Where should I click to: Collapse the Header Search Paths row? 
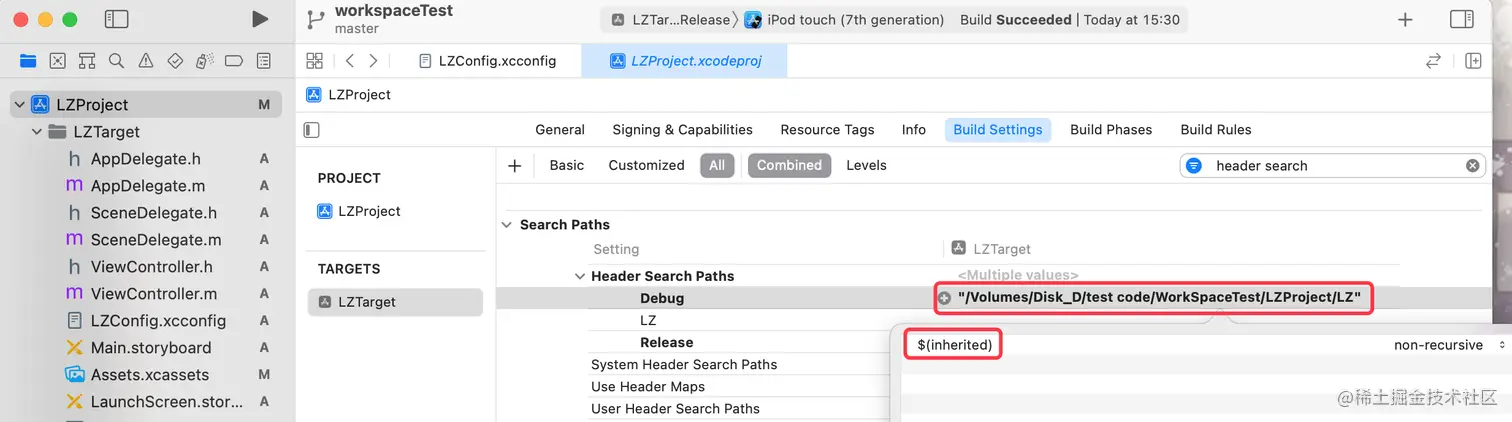579,276
